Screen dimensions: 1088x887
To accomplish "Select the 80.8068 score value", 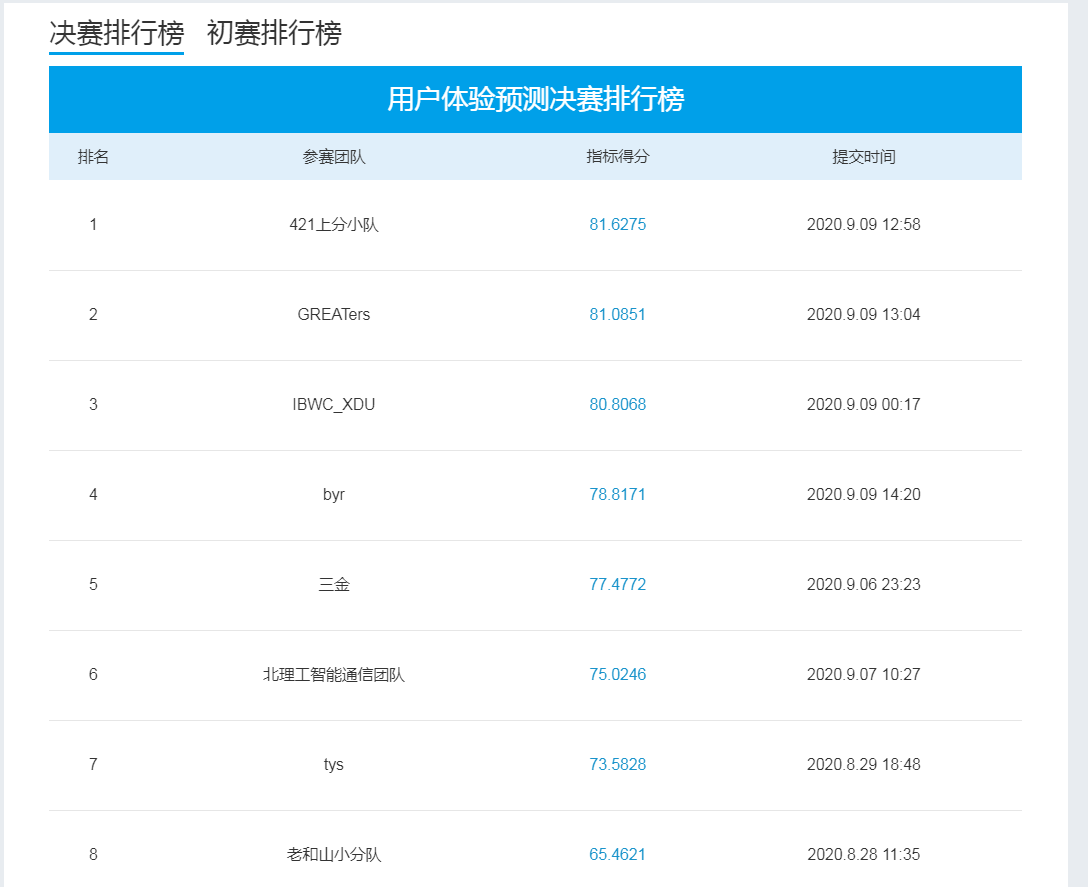I will coord(617,405).
